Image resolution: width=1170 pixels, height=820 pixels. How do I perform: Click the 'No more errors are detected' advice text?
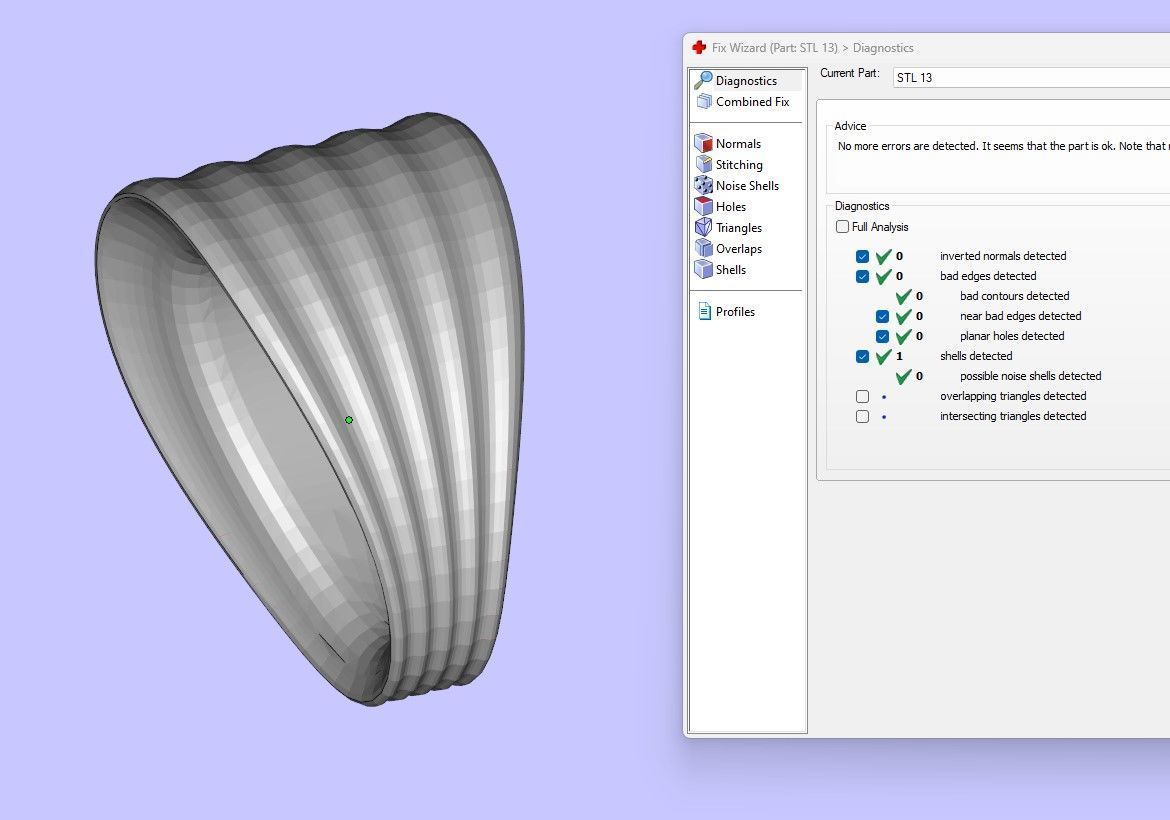[x=1003, y=146]
